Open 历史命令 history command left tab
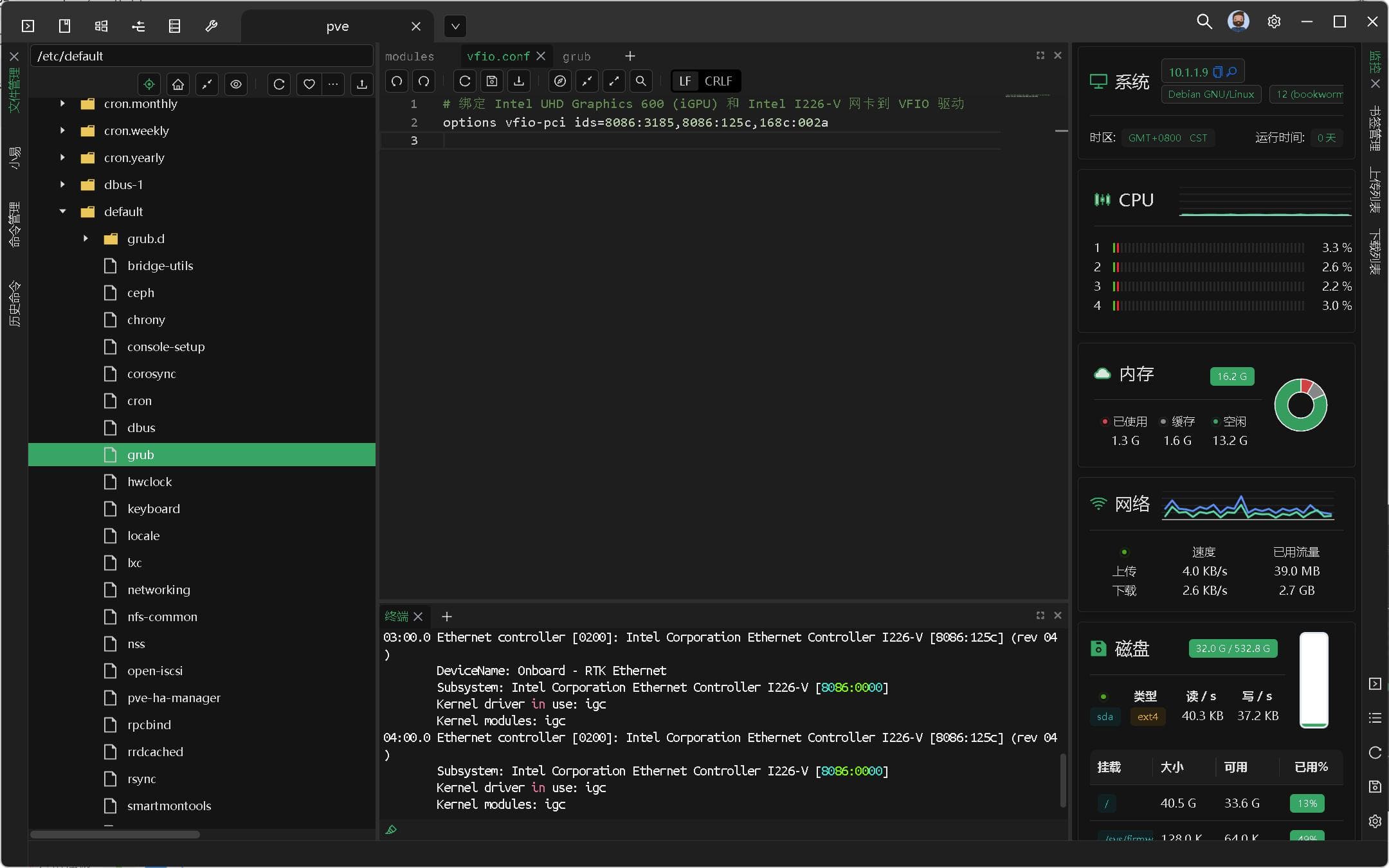Screen dimensions: 1389x868 (14, 303)
